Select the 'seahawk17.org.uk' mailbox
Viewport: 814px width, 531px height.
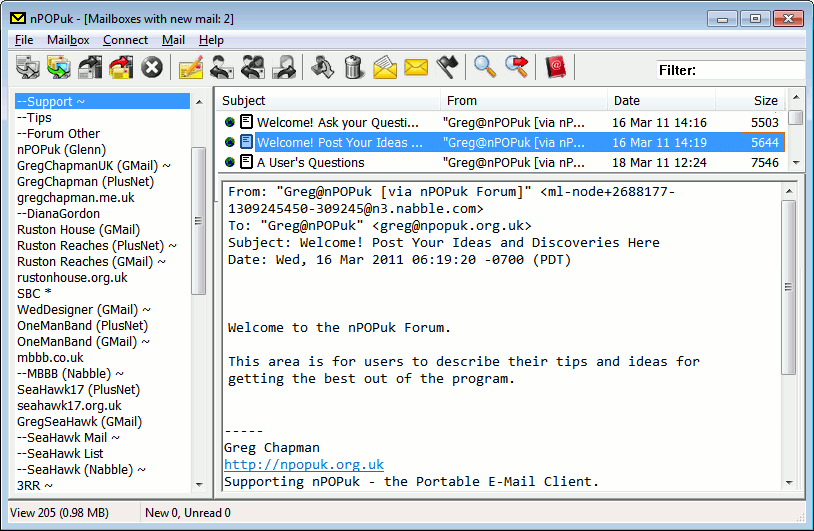[102, 406]
